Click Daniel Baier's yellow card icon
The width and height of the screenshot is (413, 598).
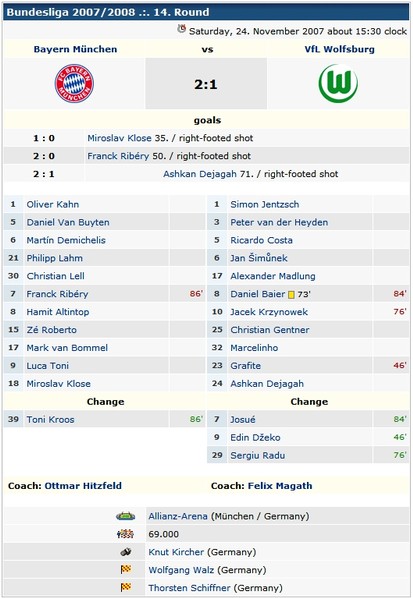pos(291,295)
